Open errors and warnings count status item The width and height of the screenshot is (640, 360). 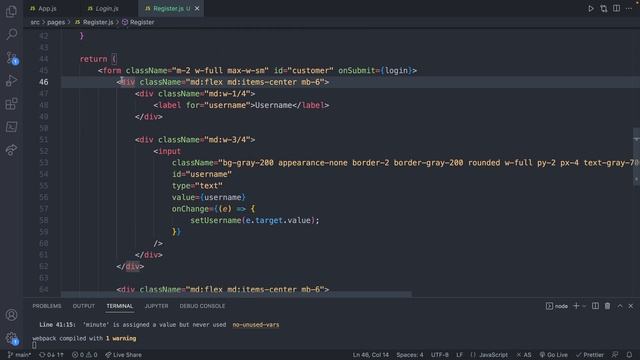[x=84, y=355]
